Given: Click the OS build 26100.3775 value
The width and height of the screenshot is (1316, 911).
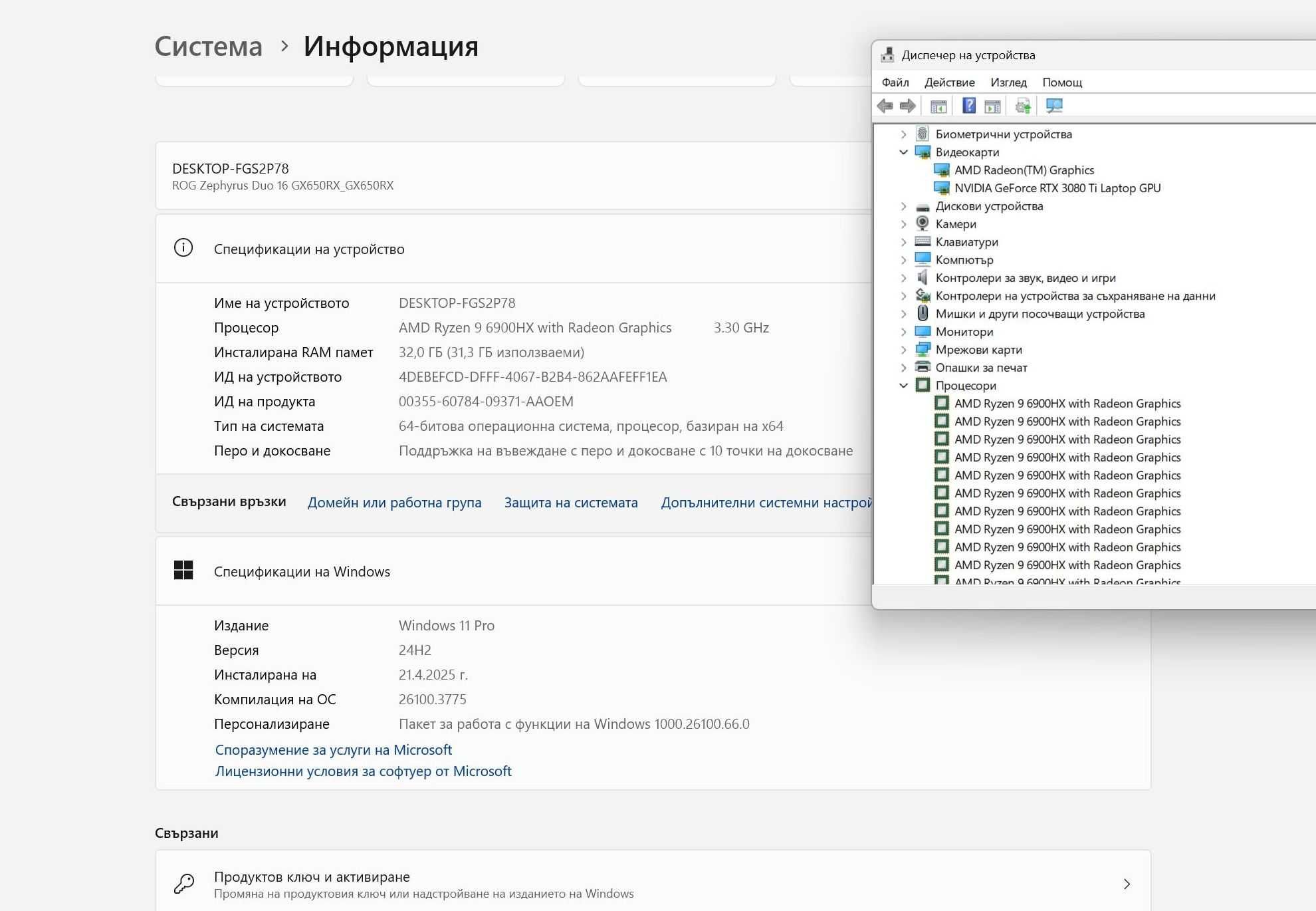Looking at the screenshot, I should 432,700.
